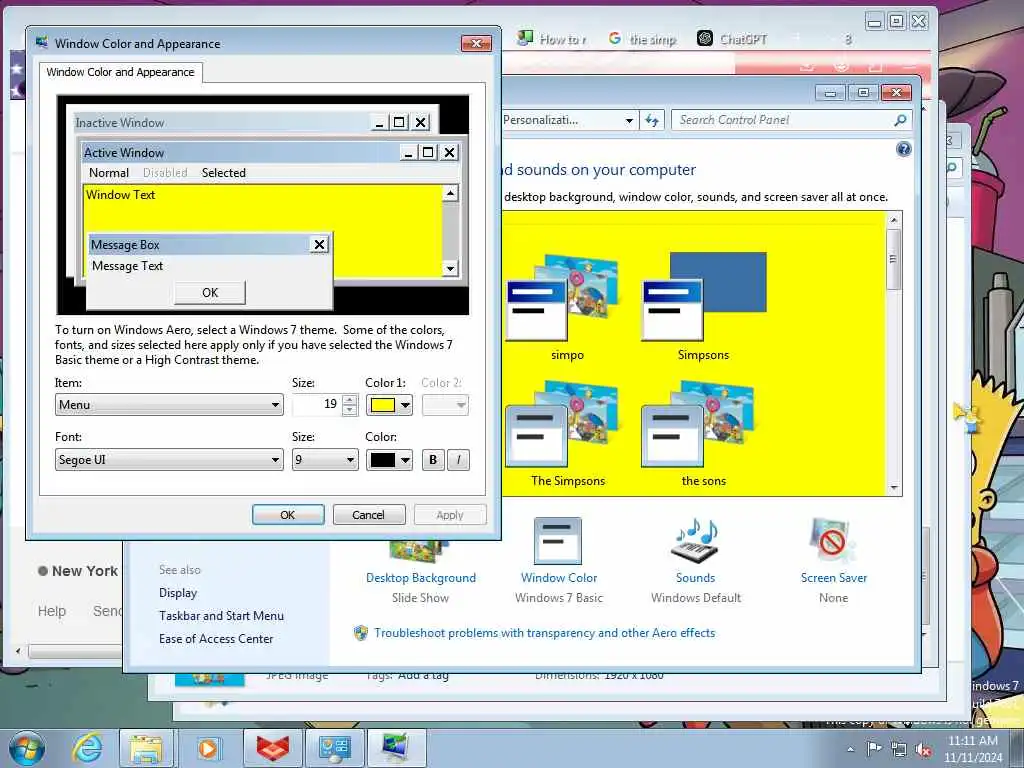The image size is (1024, 768).
Task: Toggle Italic font button
Action: 458,460
